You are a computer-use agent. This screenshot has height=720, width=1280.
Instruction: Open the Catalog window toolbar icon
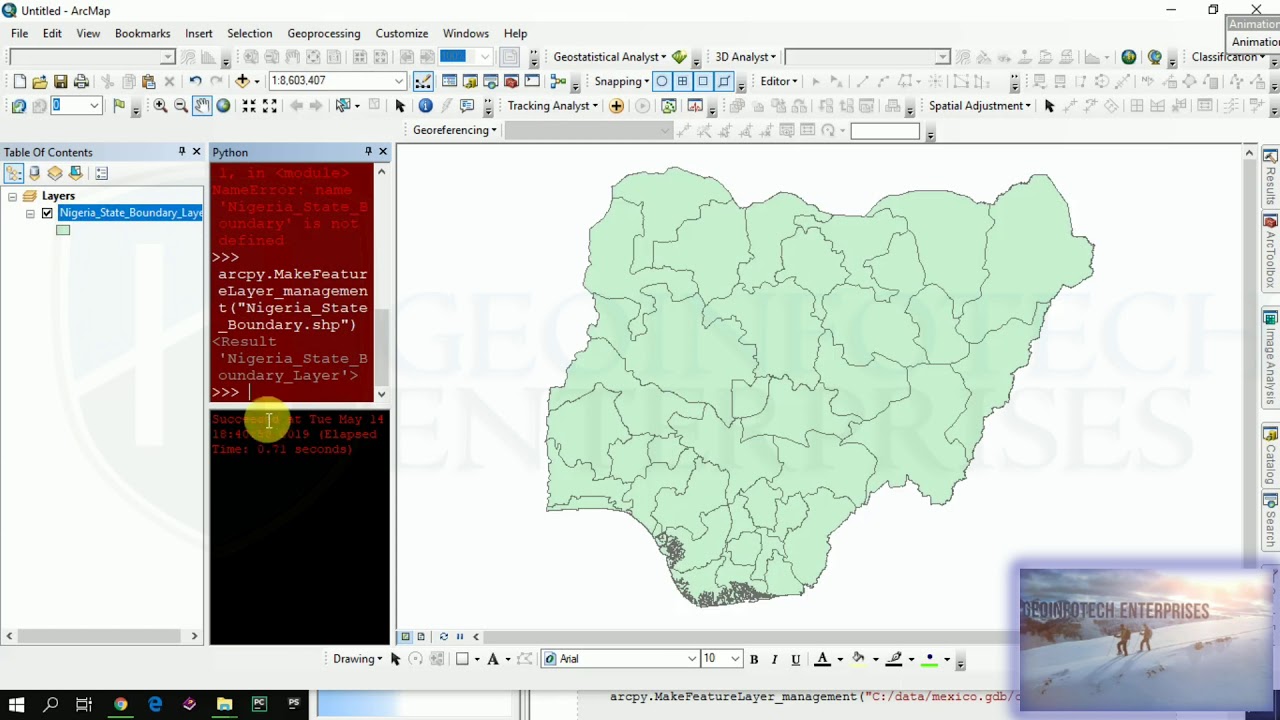point(470,81)
